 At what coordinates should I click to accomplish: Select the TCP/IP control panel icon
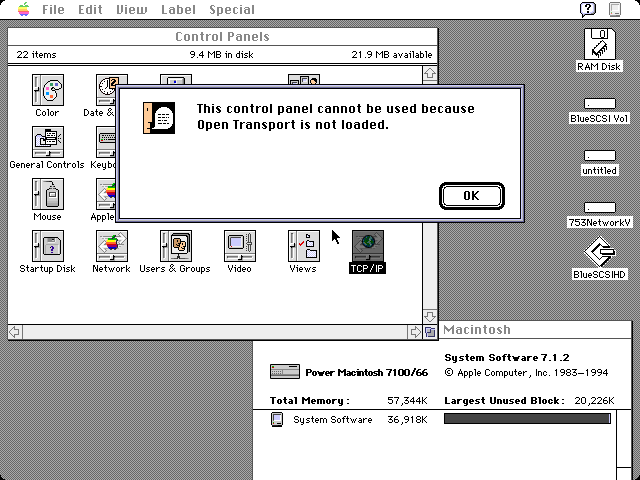367,246
